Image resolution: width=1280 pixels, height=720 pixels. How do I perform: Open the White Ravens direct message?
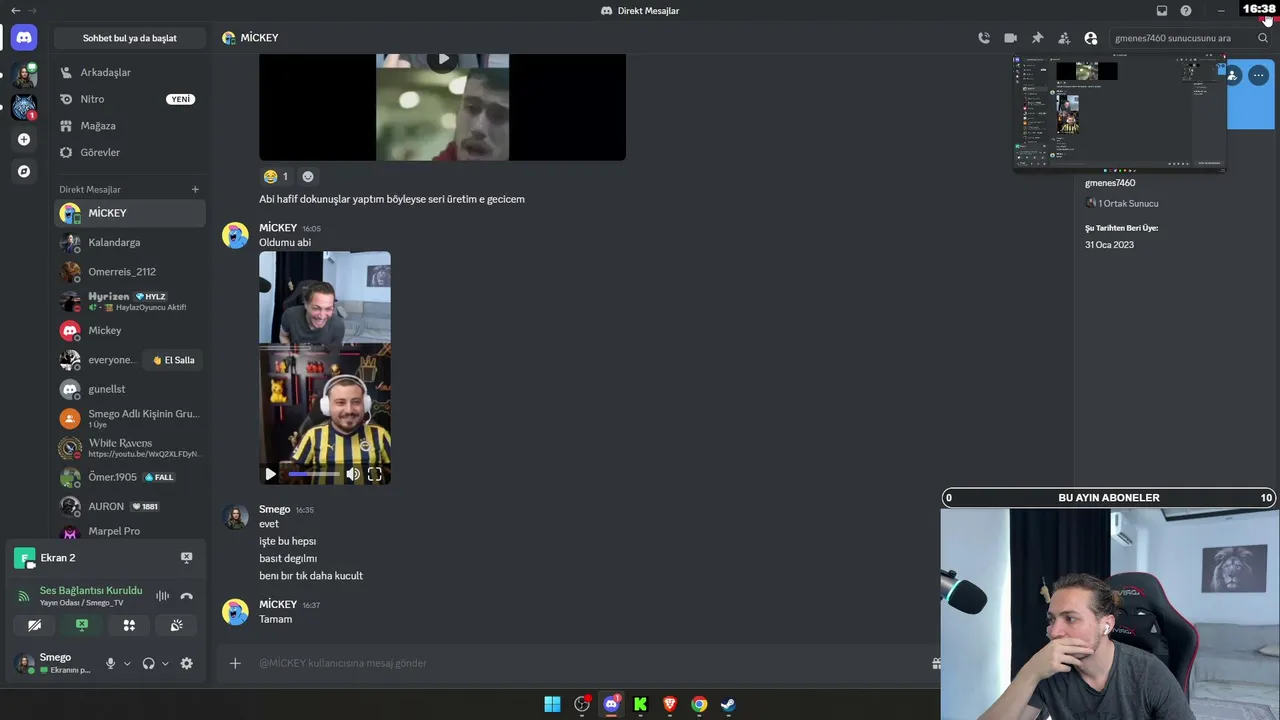(x=130, y=448)
